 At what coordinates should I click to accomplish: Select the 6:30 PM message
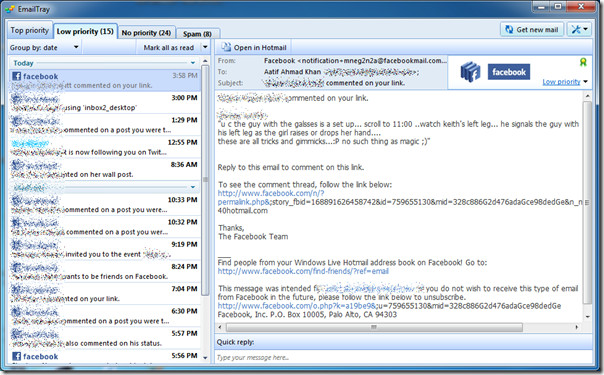coord(105,316)
